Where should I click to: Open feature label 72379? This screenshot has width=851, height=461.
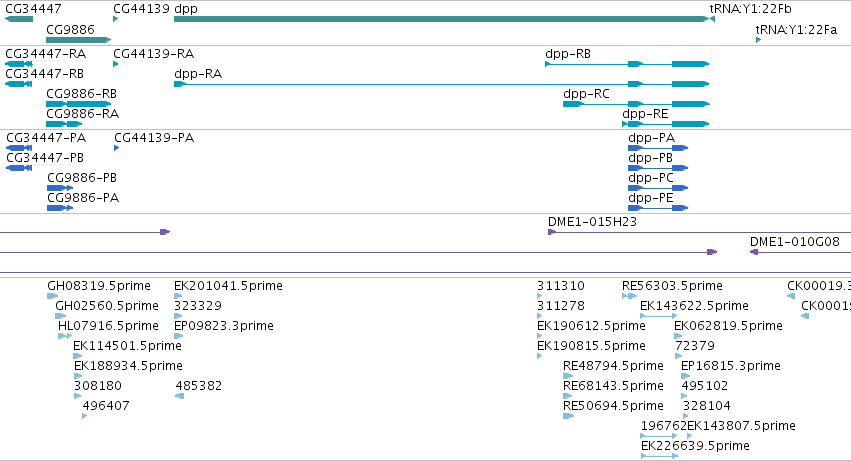(695, 346)
